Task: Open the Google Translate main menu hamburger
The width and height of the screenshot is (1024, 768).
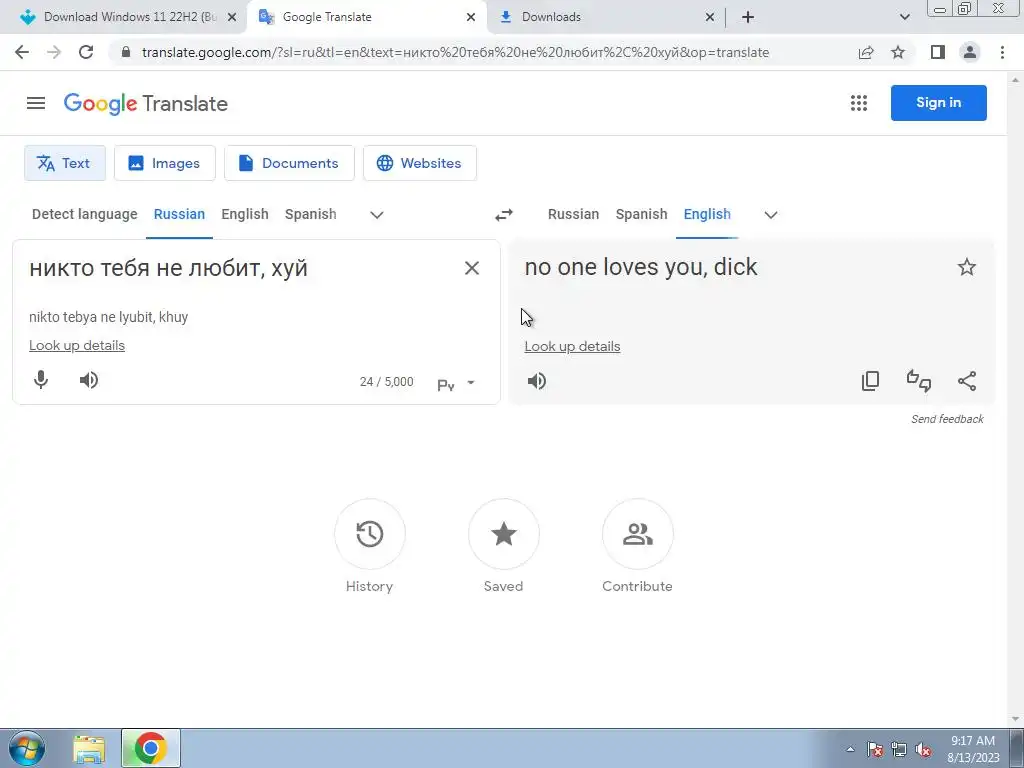Action: (36, 103)
